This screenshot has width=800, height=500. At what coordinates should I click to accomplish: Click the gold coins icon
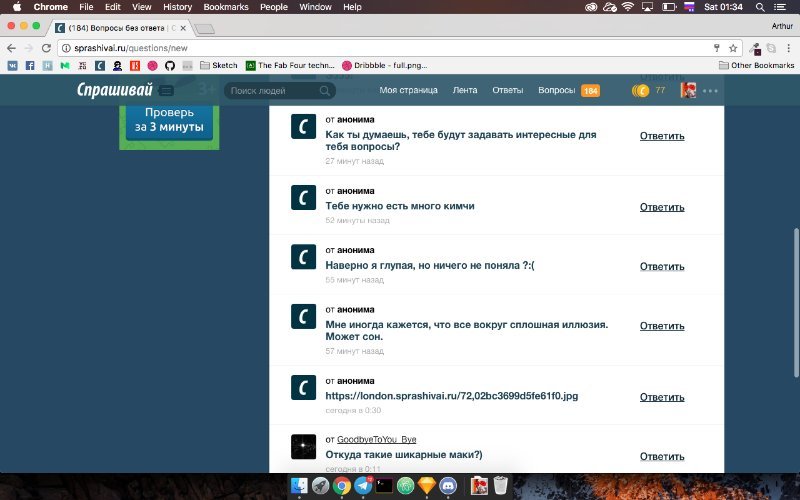[x=640, y=91]
